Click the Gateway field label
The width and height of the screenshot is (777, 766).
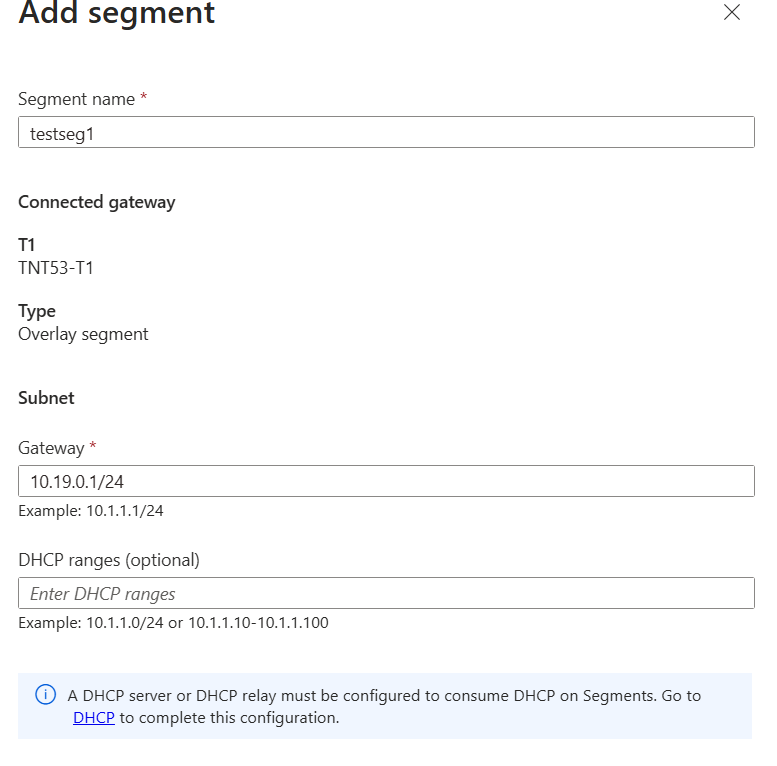click(51, 448)
